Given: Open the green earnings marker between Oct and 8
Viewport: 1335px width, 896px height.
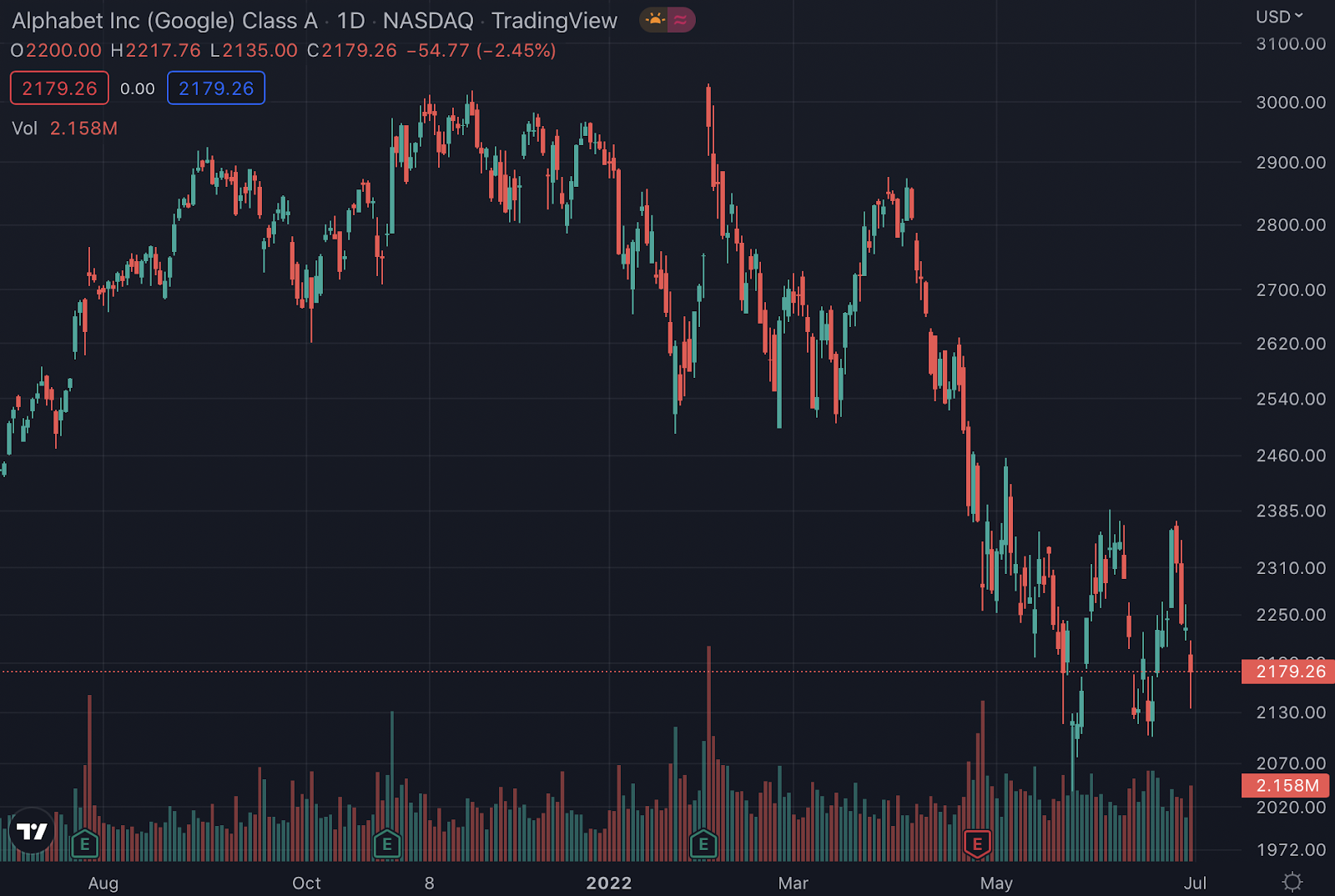Looking at the screenshot, I should click(x=386, y=844).
